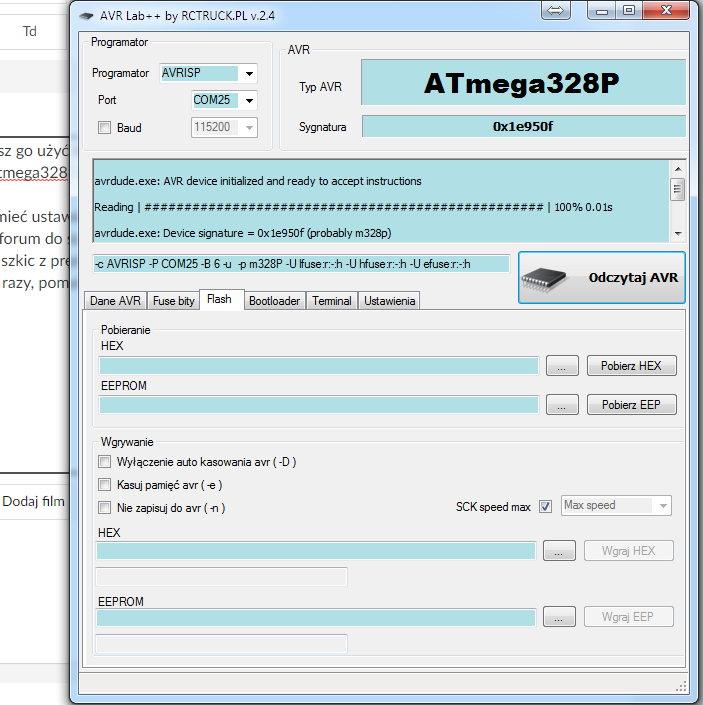Browse for Wgrywanie HEX file
Screen dimensions: 703x705
tap(559, 551)
